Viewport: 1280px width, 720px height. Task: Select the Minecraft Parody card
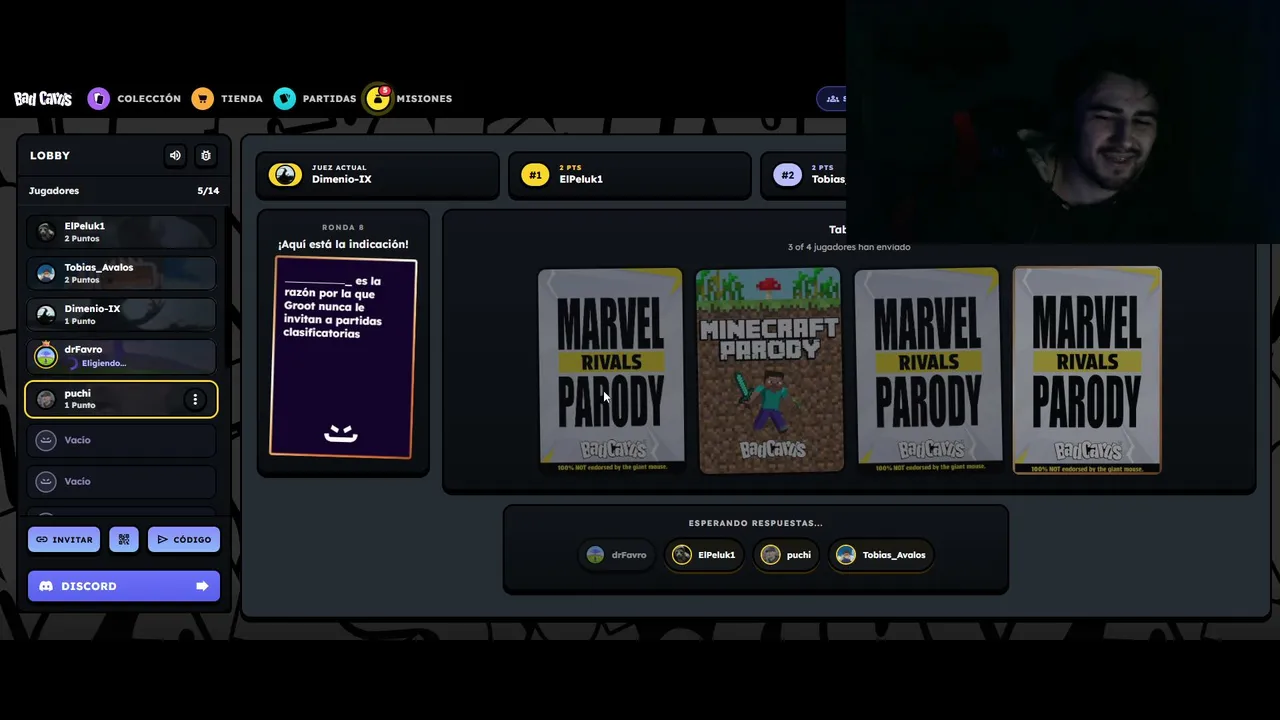[769, 370]
